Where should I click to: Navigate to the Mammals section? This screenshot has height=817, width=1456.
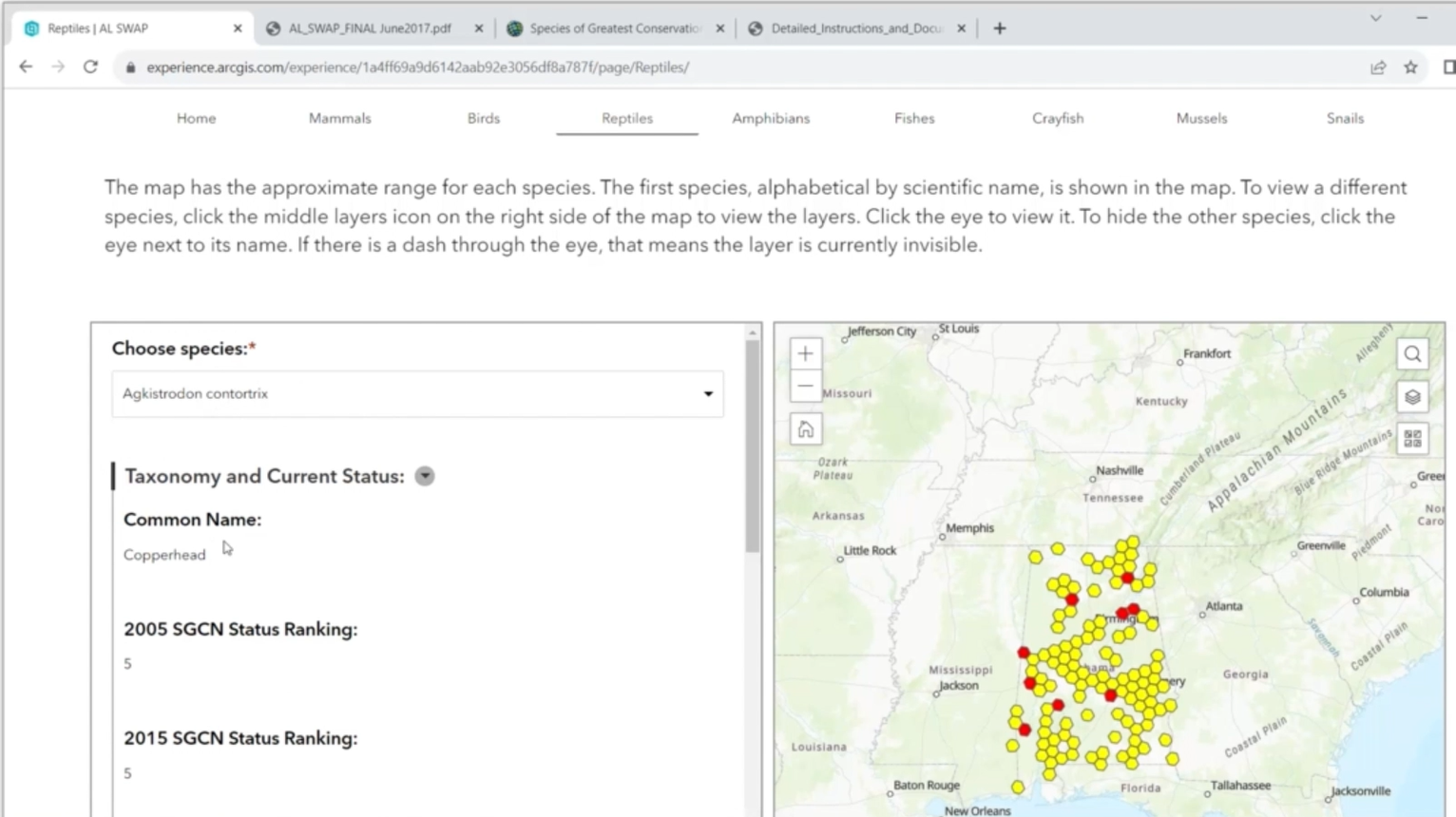click(x=339, y=118)
